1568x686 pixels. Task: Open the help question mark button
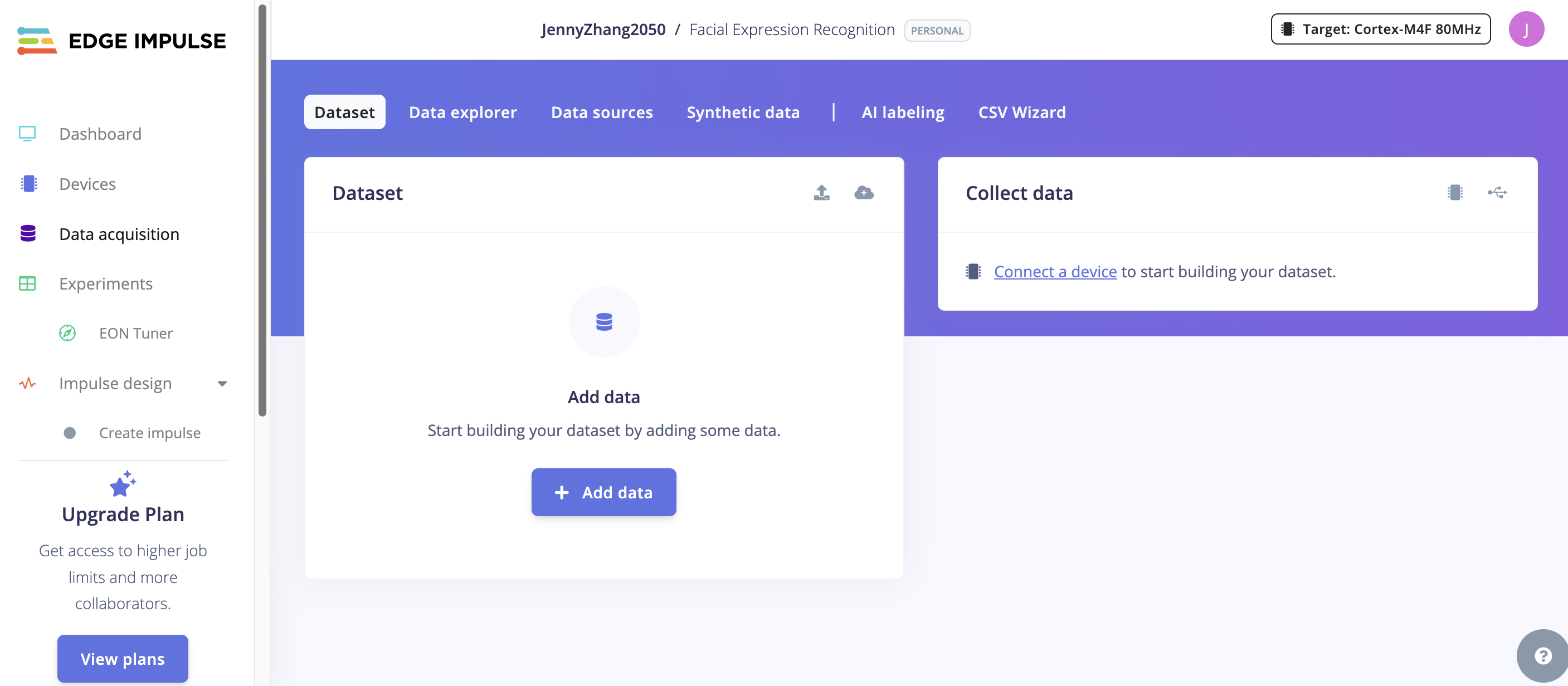click(1542, 655)
